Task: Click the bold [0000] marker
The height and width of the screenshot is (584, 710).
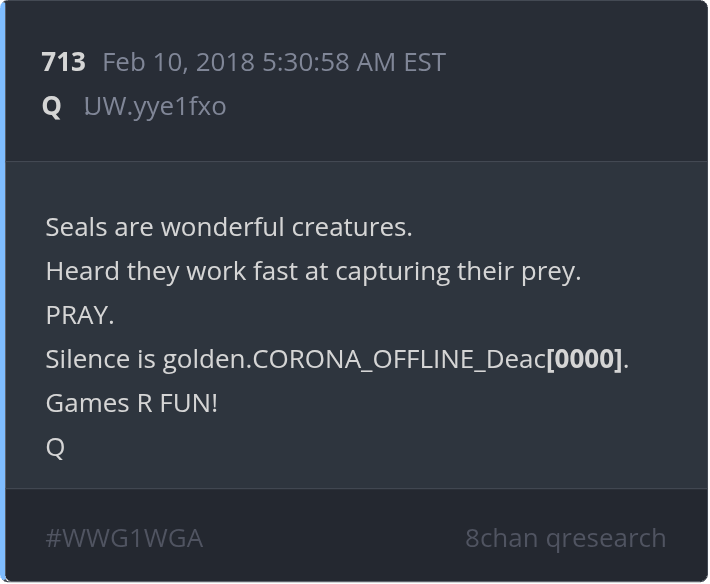Action: click(584, 359)
